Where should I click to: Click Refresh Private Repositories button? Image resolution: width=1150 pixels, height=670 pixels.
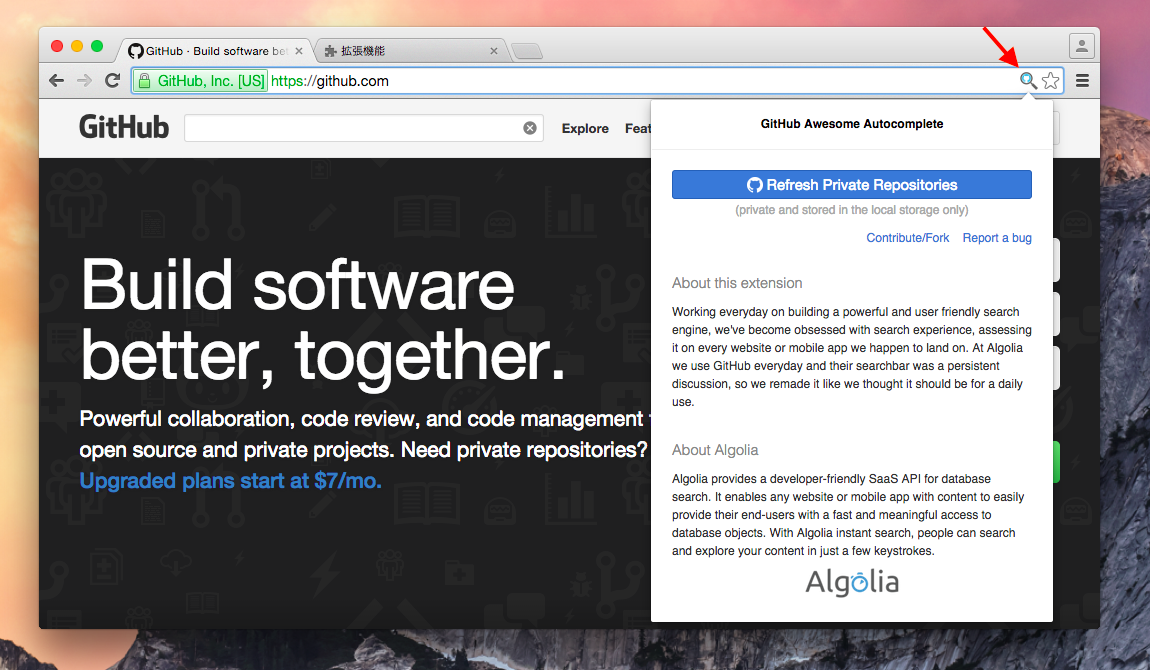(x=851, y=185)
